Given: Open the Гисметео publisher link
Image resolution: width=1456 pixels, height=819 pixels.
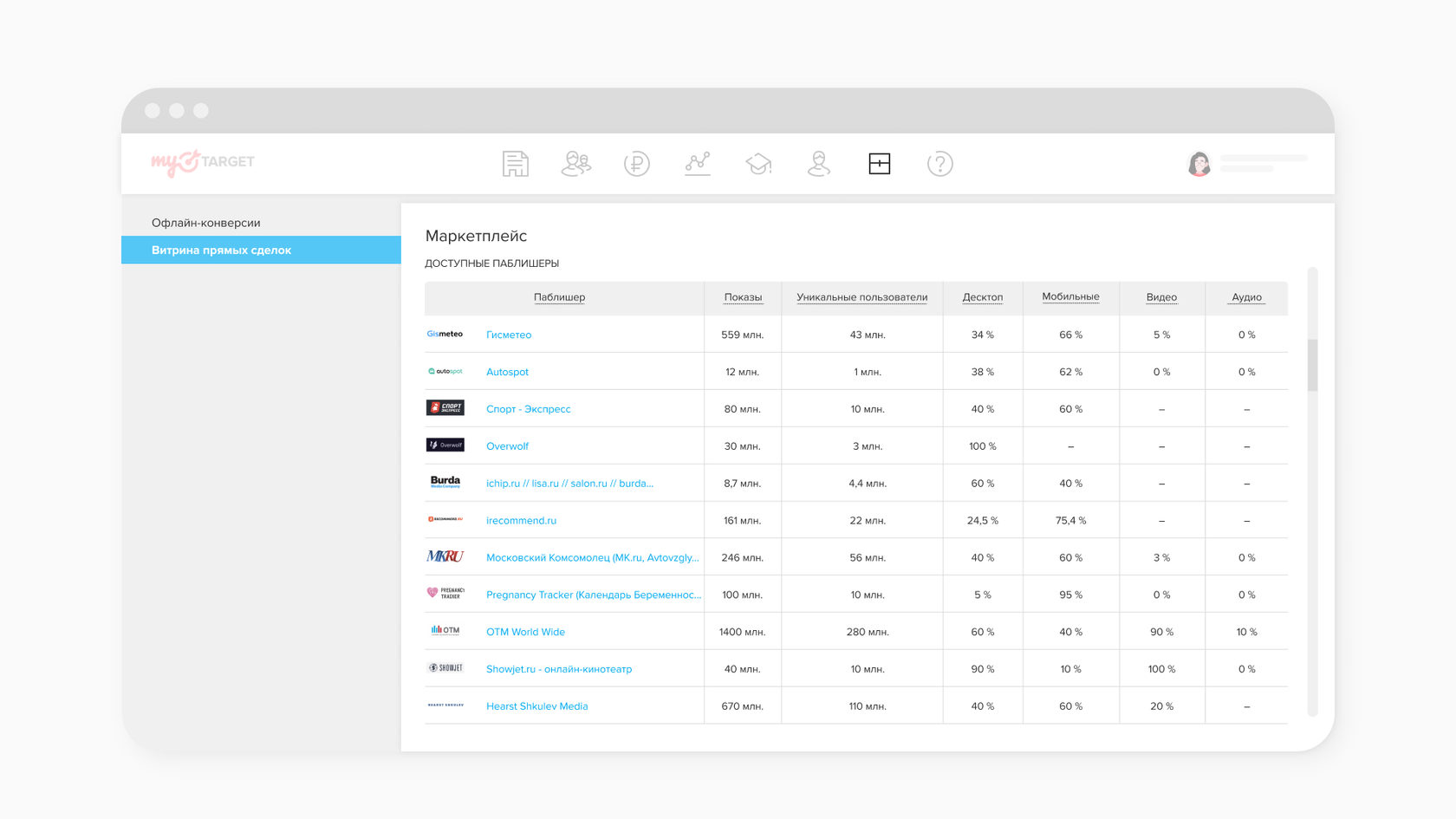Looking at the screenshot, I should pyautogui.click(x=509, y=335).
